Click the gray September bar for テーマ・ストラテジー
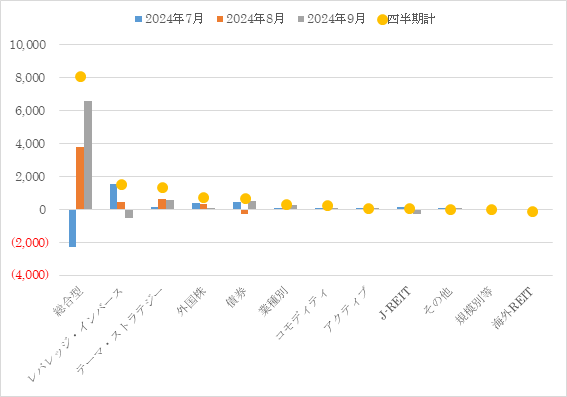This screenshot has height=397, width=567. point(170,205)
